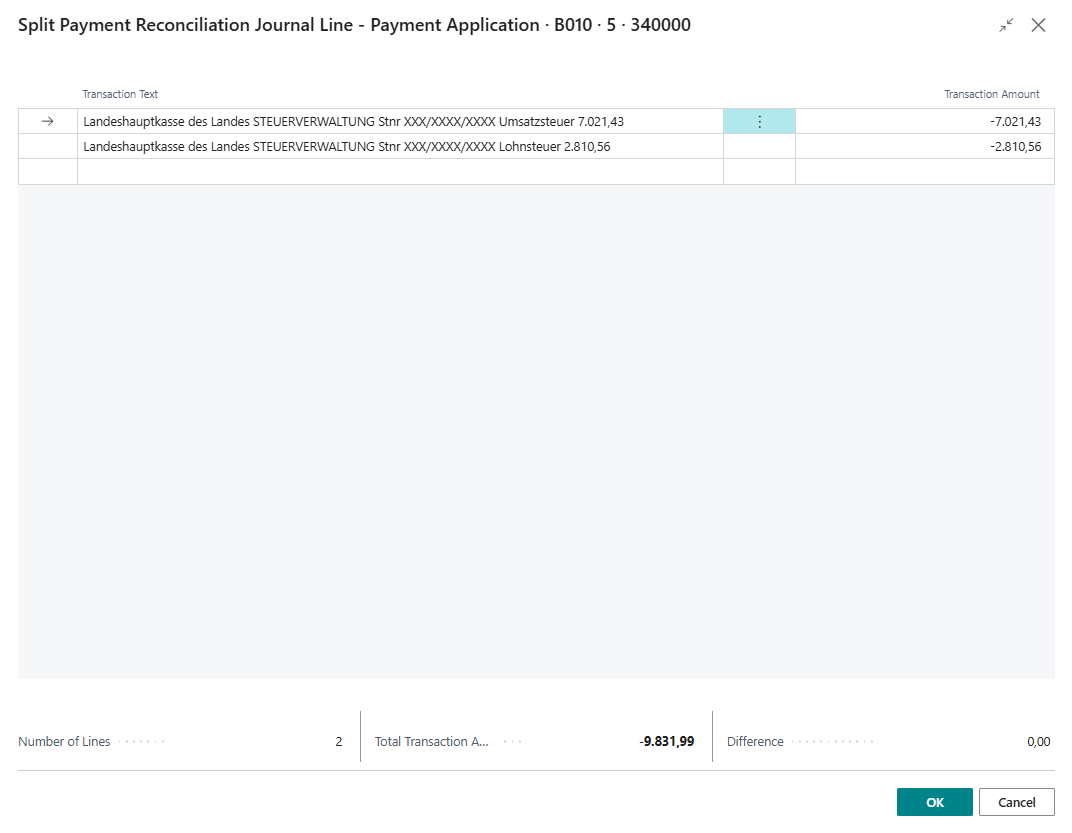Viewport: 1072px width, 833px height.
Task: Open the three-dot row menu for Umsatzsteuer line
Action: tap(759, 121)
